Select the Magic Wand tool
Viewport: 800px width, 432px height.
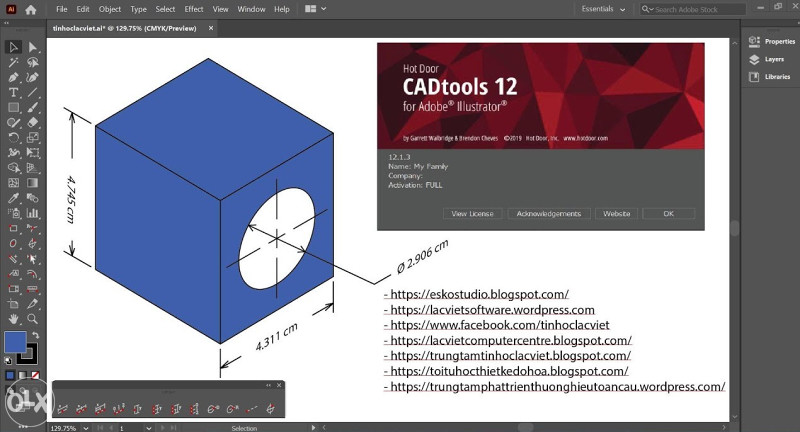13,62
